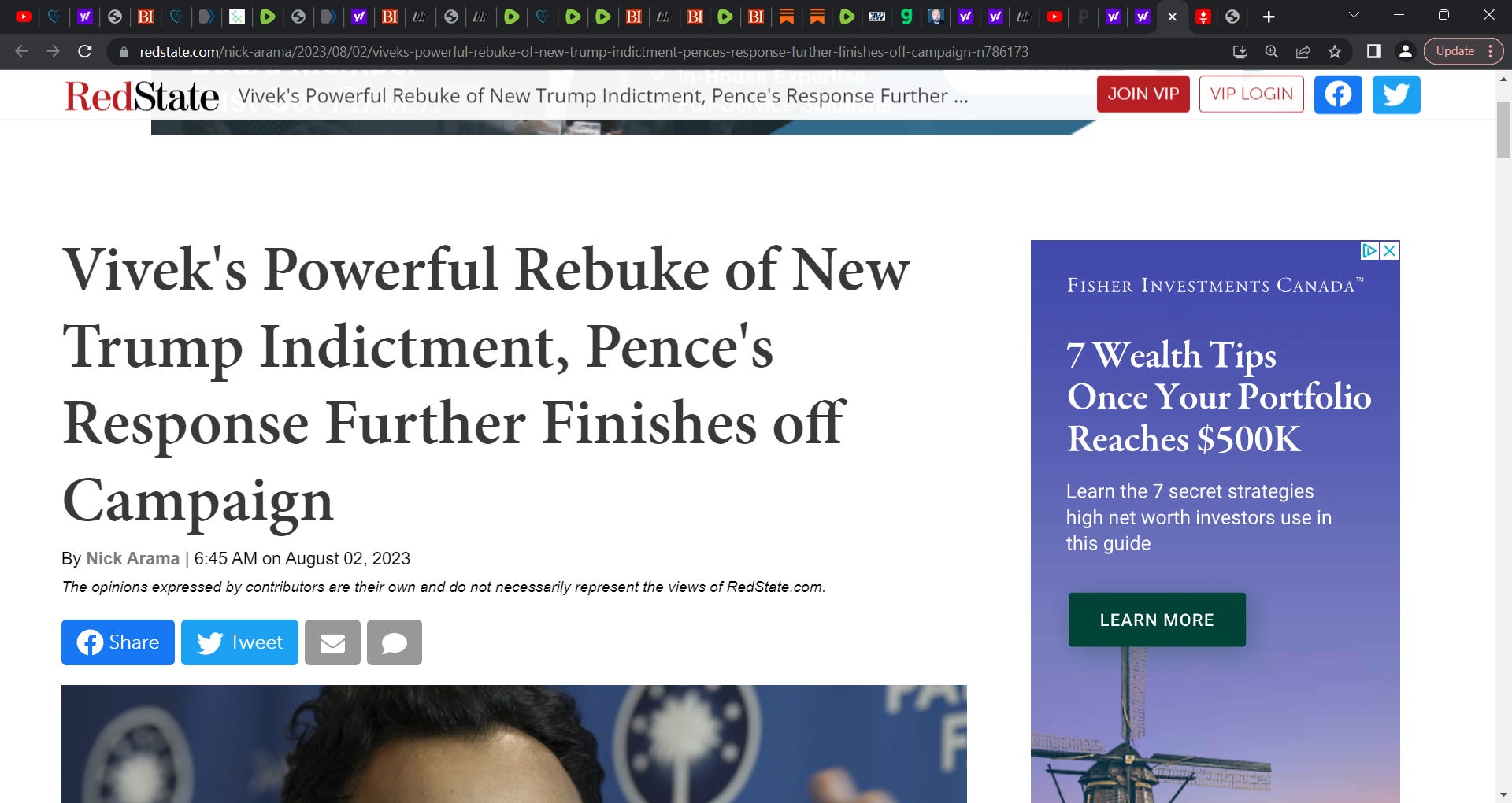This screenshot has width=1512, height=803.
Task: Share the article on Facebook
Action: click(118, 642)
